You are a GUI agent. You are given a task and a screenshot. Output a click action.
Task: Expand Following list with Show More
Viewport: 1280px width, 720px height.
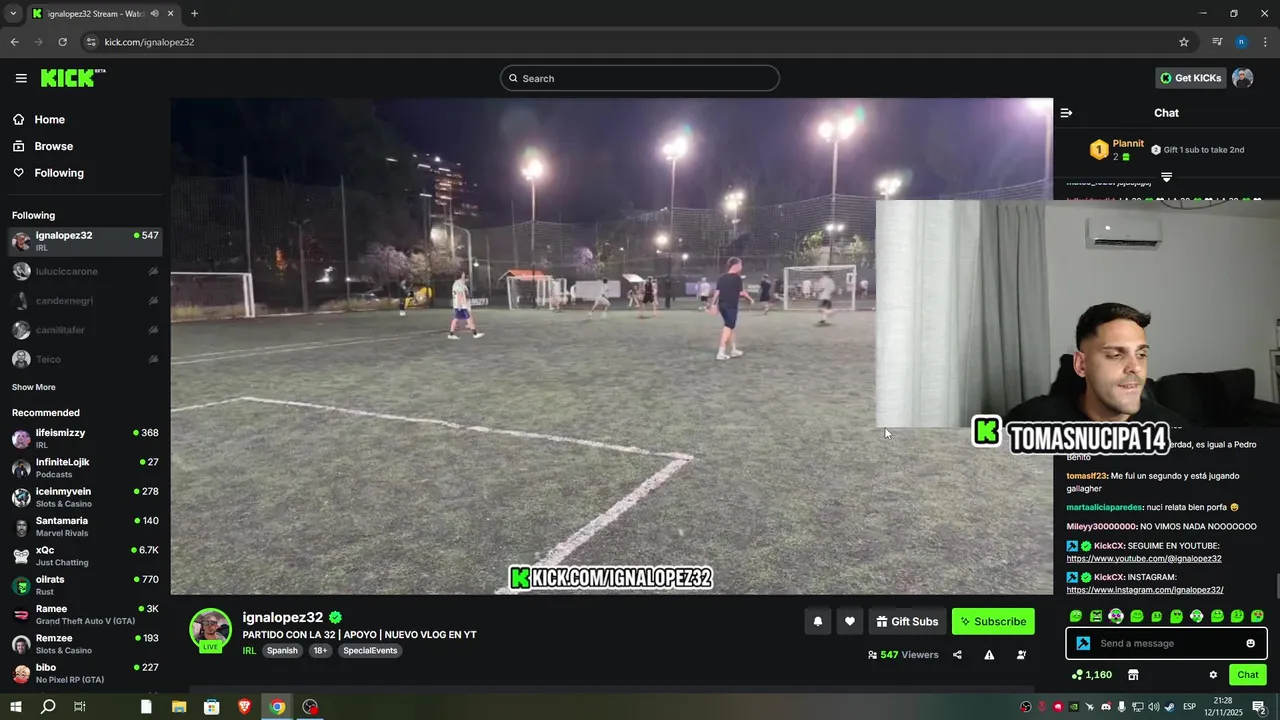pos(34,387)
